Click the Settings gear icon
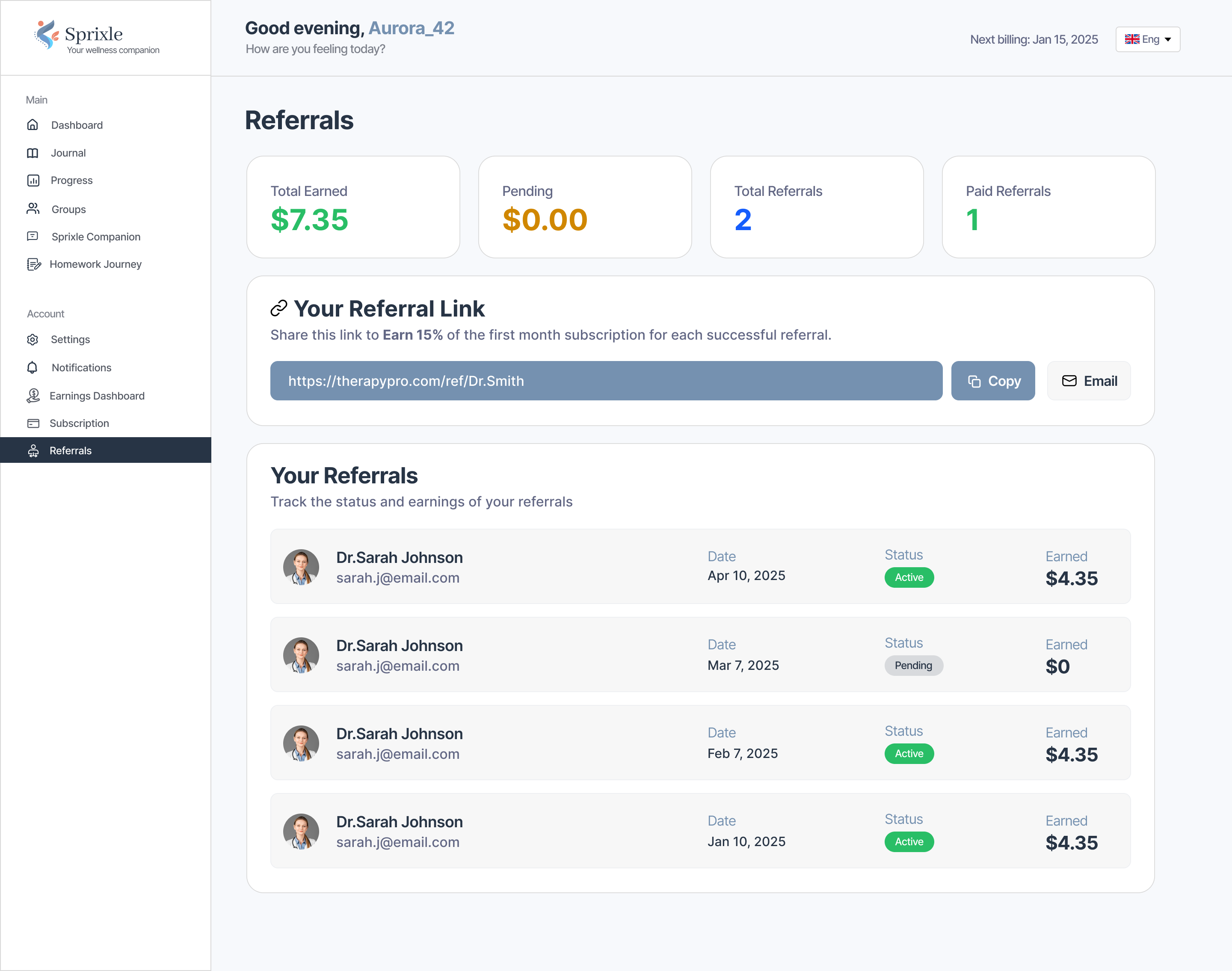 click(33, 339)
